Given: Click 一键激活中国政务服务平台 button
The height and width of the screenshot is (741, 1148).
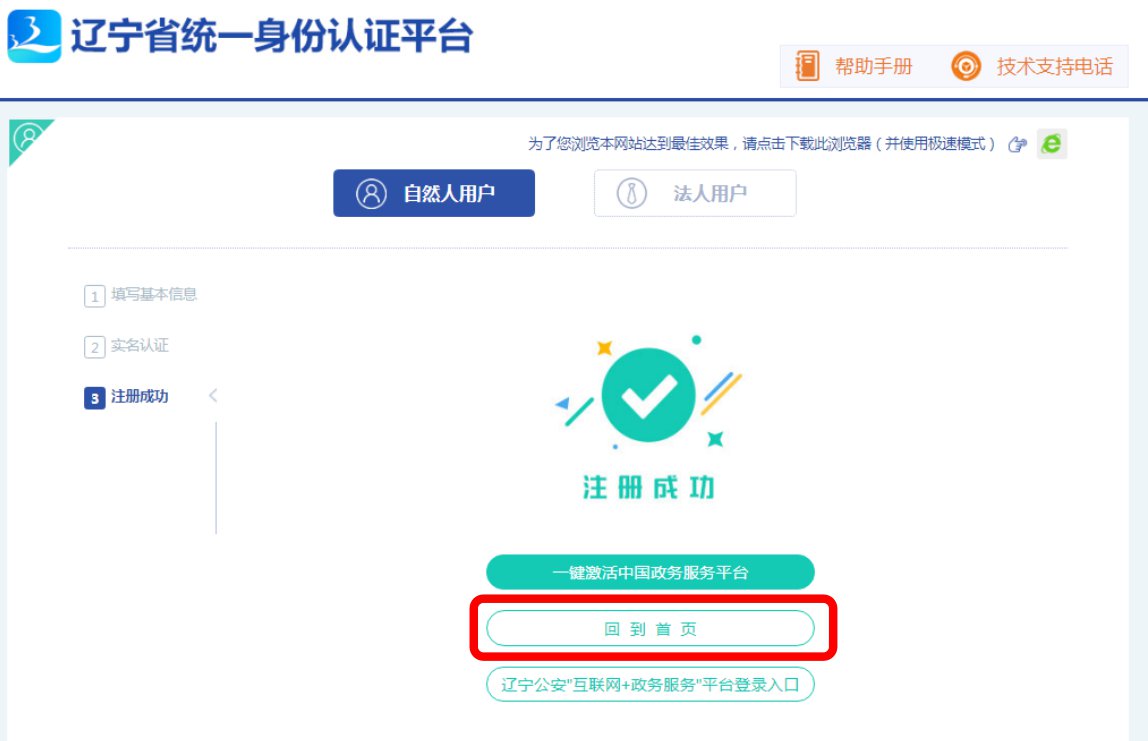Looking at the screenshot, I should point(650,573).
